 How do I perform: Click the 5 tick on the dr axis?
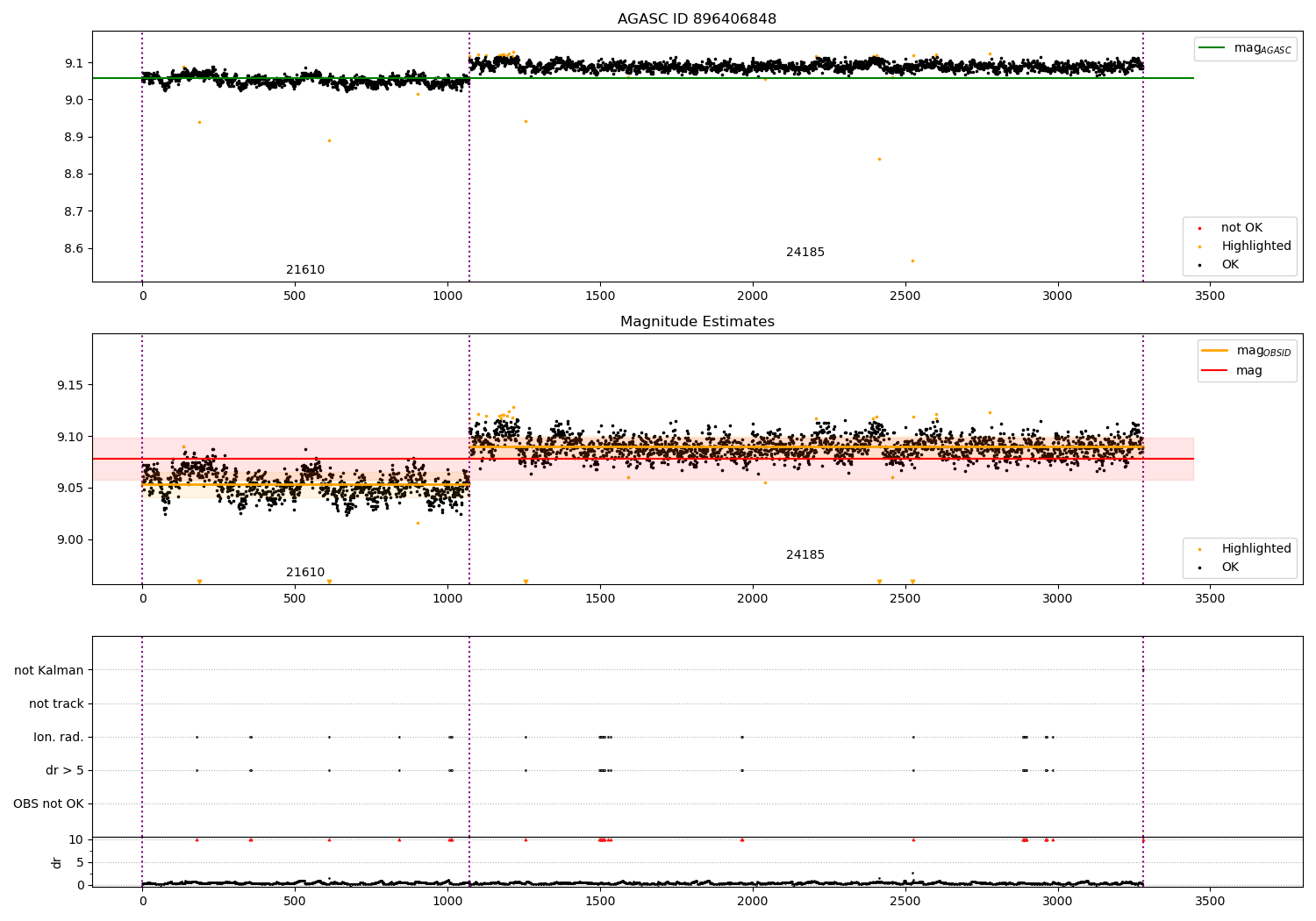pos(80,862)
